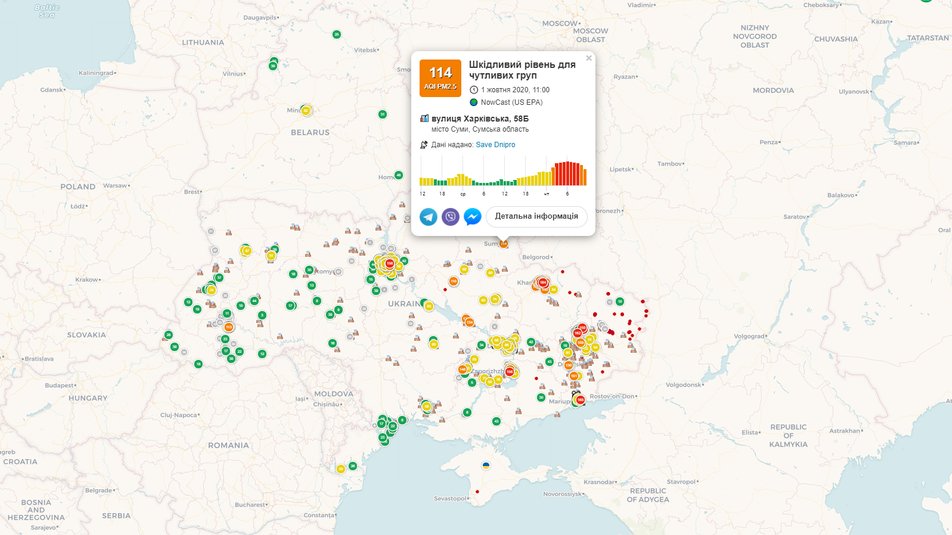Select the yellow marker near Minsk
The height and width of the screenshot is (535, 952).
[306, 110]
